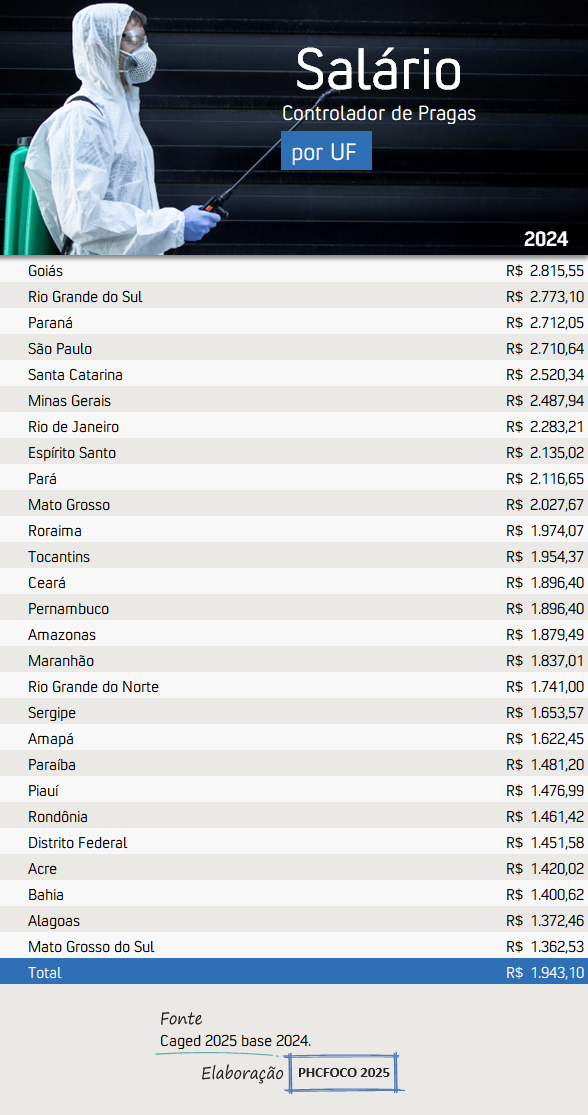Click the Rio Grande do Norte row
Screen dimensions: 588x1115
(294, 687)
